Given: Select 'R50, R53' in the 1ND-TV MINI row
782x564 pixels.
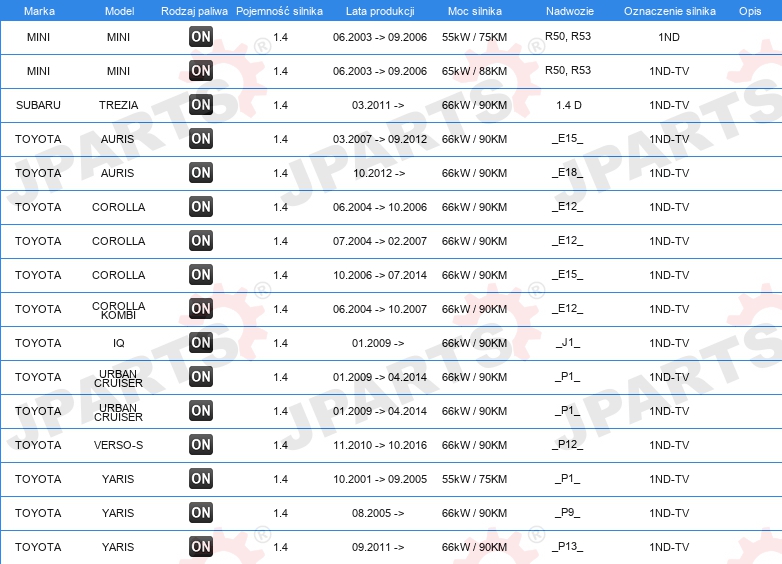Looking at the screenshot, I should (x=568, y=70).
